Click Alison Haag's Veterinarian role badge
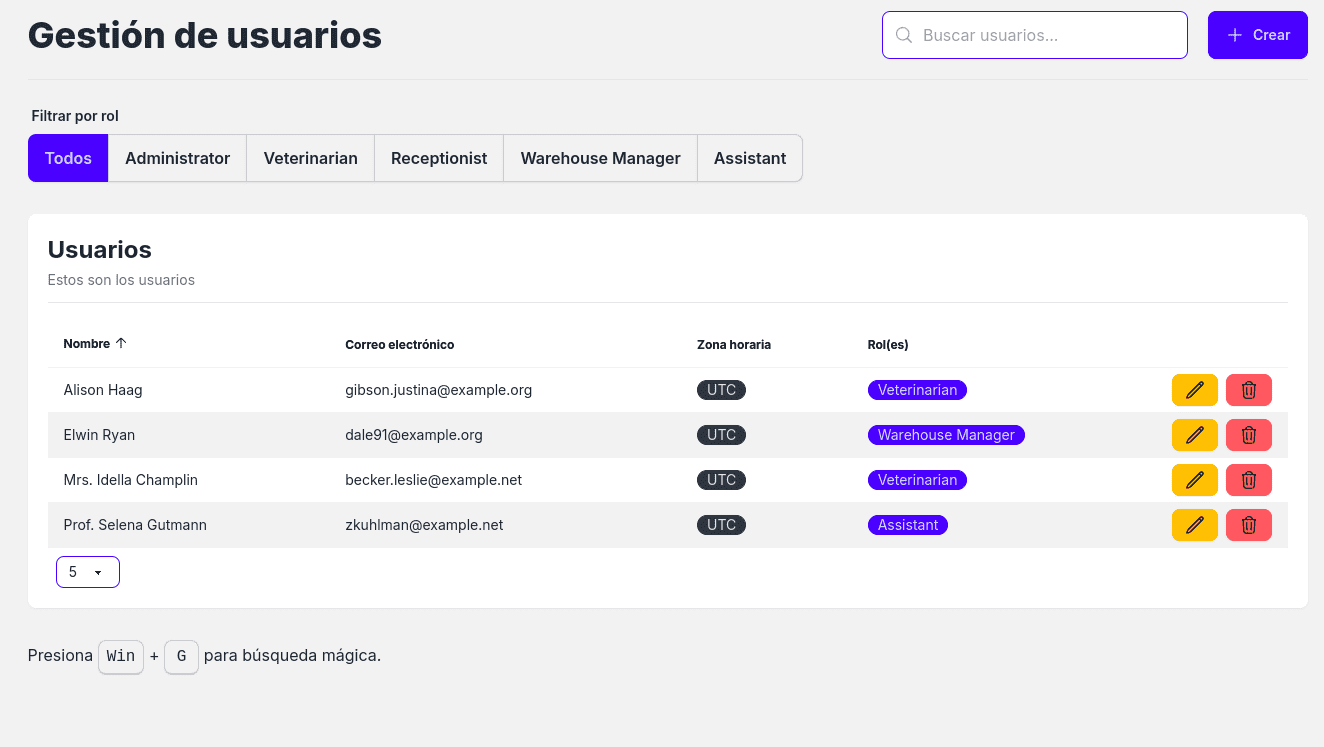 click(917, 390)
